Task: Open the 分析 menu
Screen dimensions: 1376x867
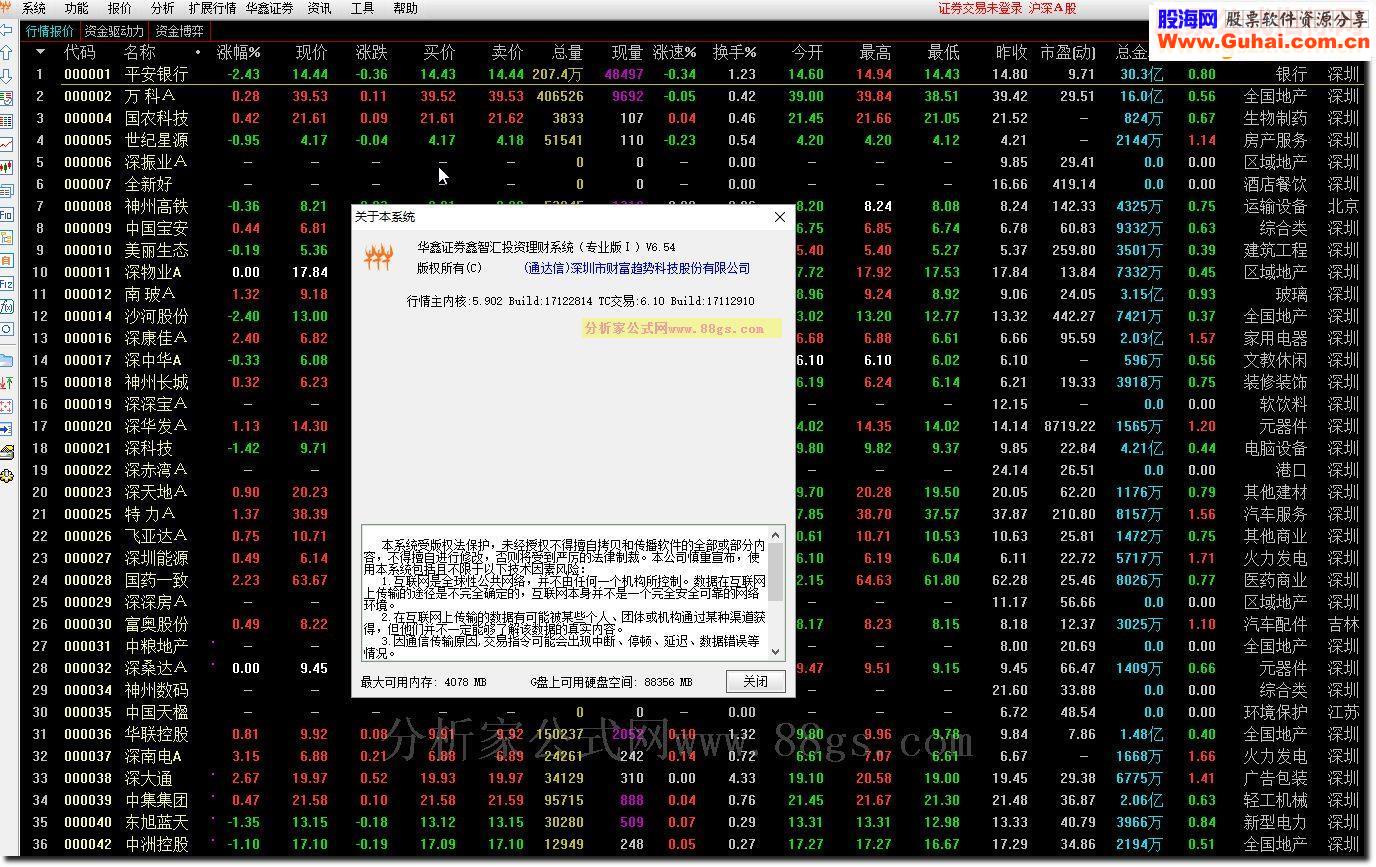Action: 162,8
